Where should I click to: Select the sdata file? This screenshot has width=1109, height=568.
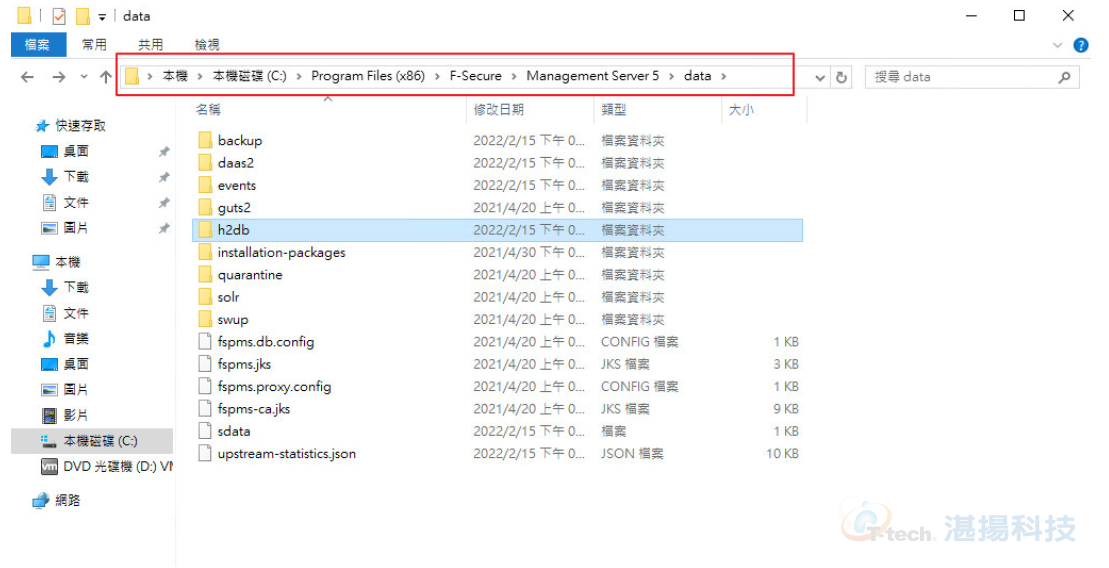point(233,431)
